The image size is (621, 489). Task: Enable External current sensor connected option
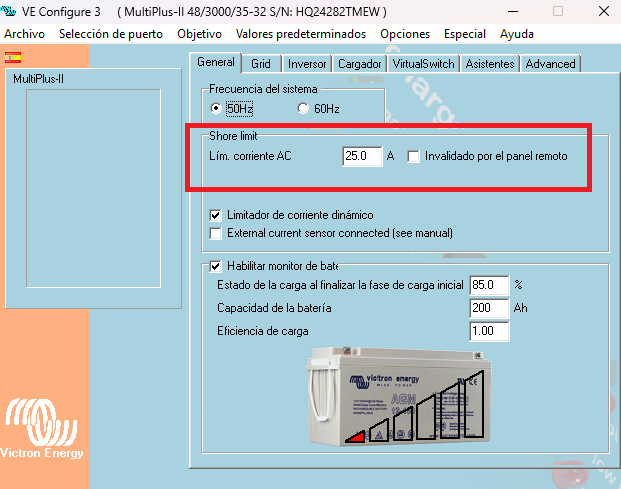click(215, 233)
